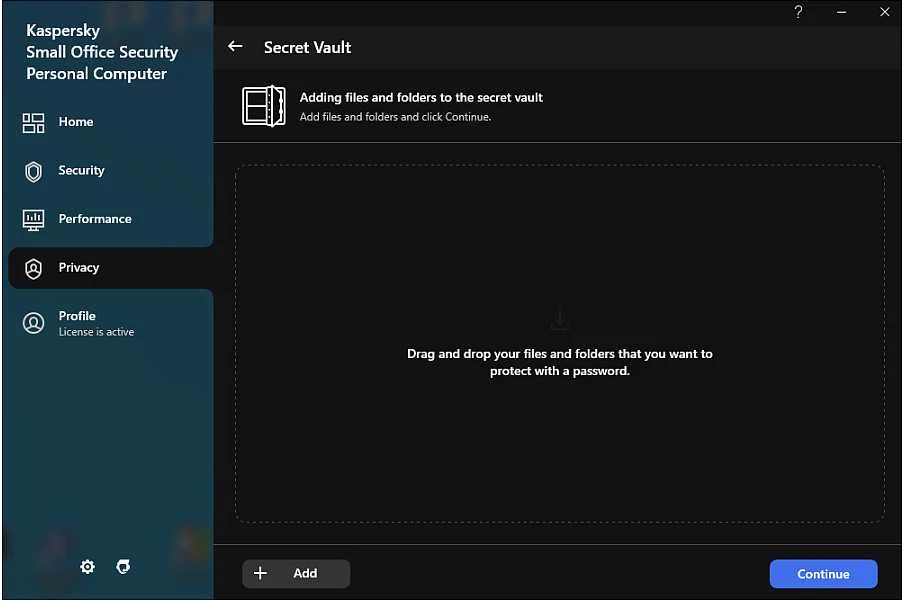Click 'Adding files and folders to the secret vault' heading

tap(421, 97)
